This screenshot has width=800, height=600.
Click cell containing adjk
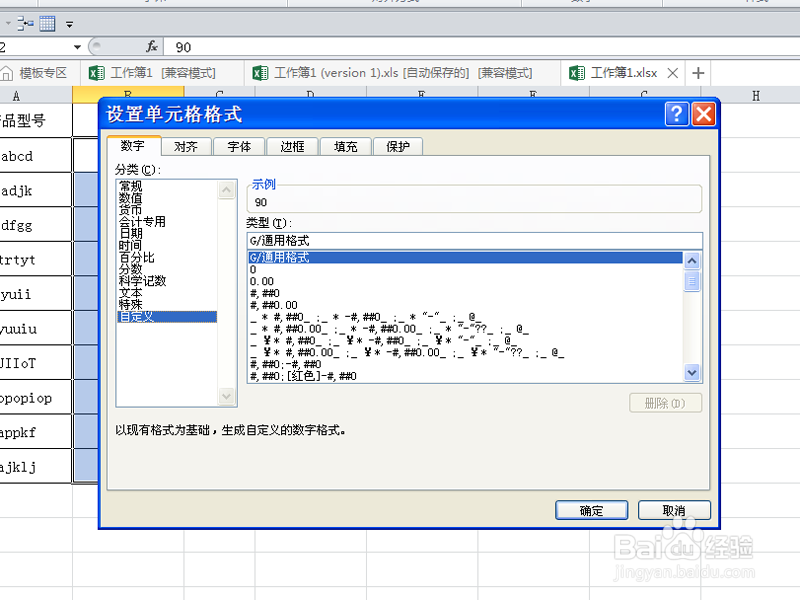pos(36,190)
